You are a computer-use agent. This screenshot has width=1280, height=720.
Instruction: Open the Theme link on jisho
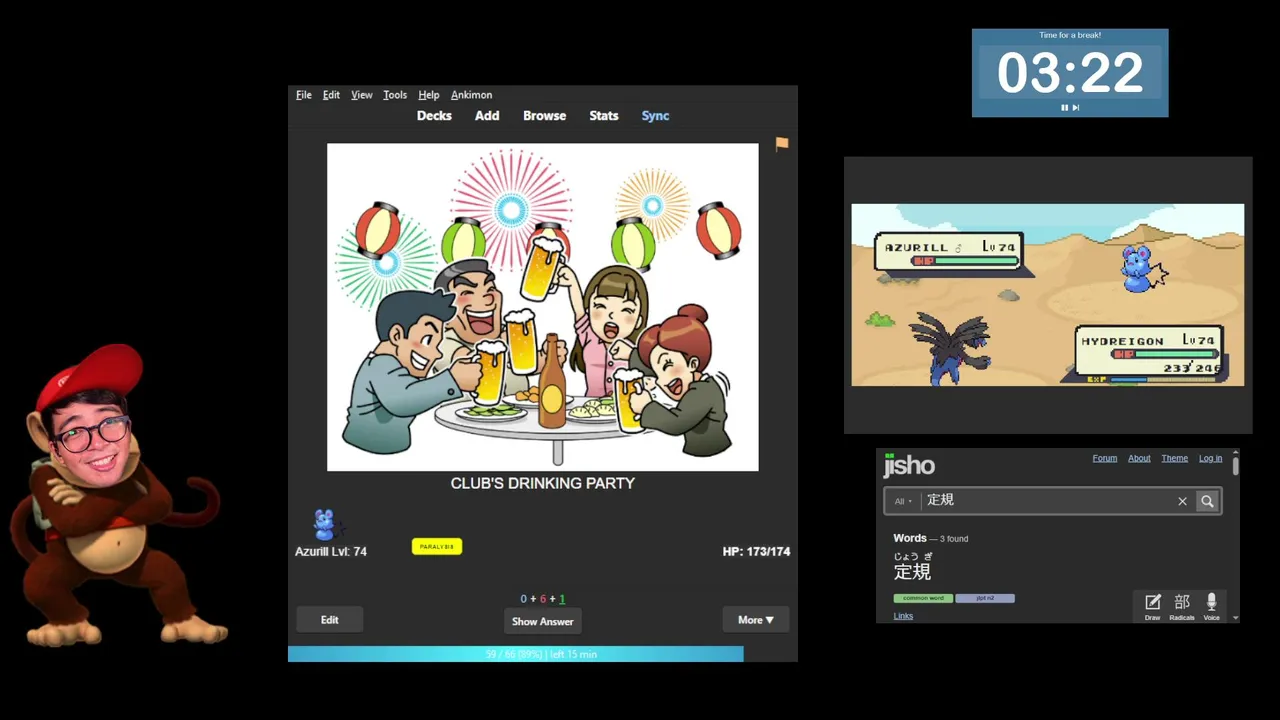click(1174, 458)
